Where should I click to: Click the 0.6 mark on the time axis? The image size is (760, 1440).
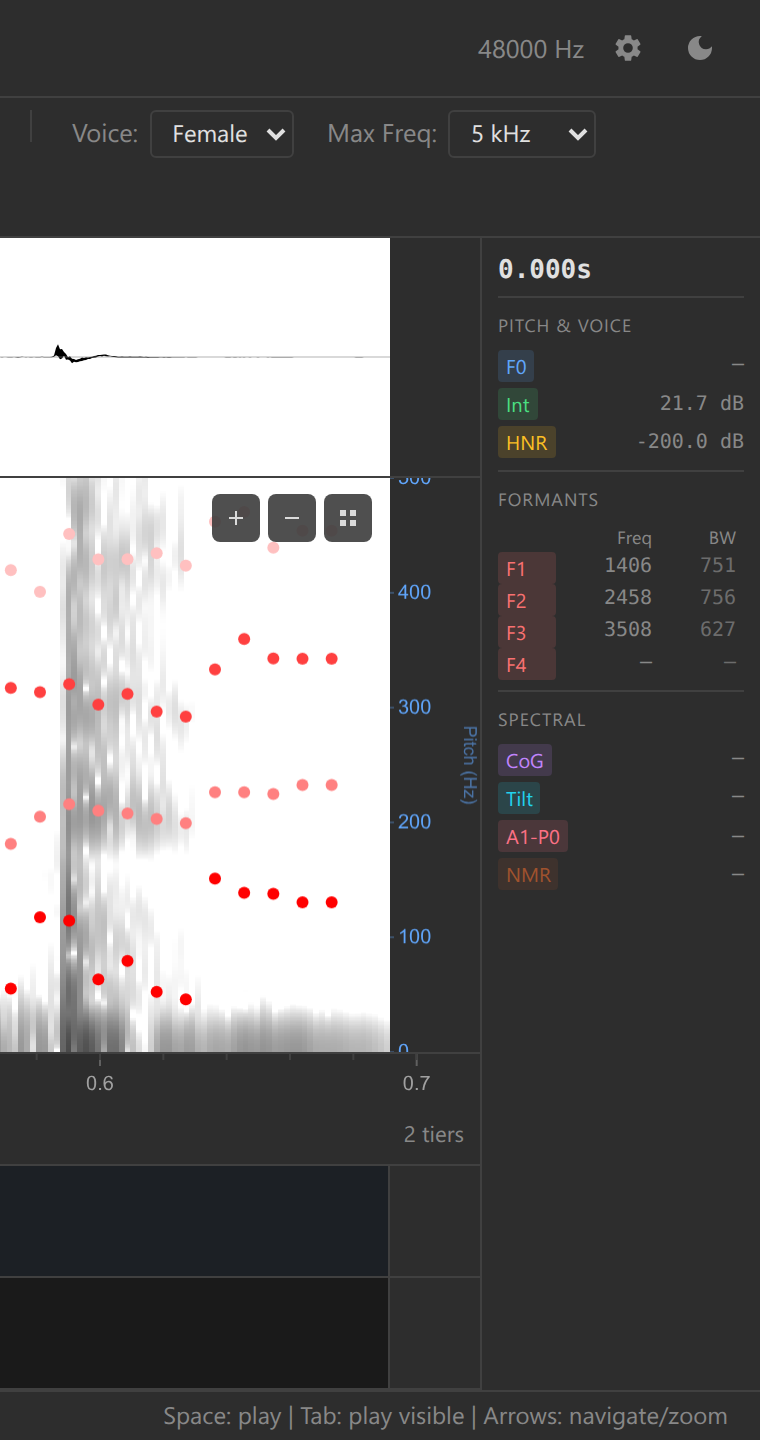(x=100, y=1083)
